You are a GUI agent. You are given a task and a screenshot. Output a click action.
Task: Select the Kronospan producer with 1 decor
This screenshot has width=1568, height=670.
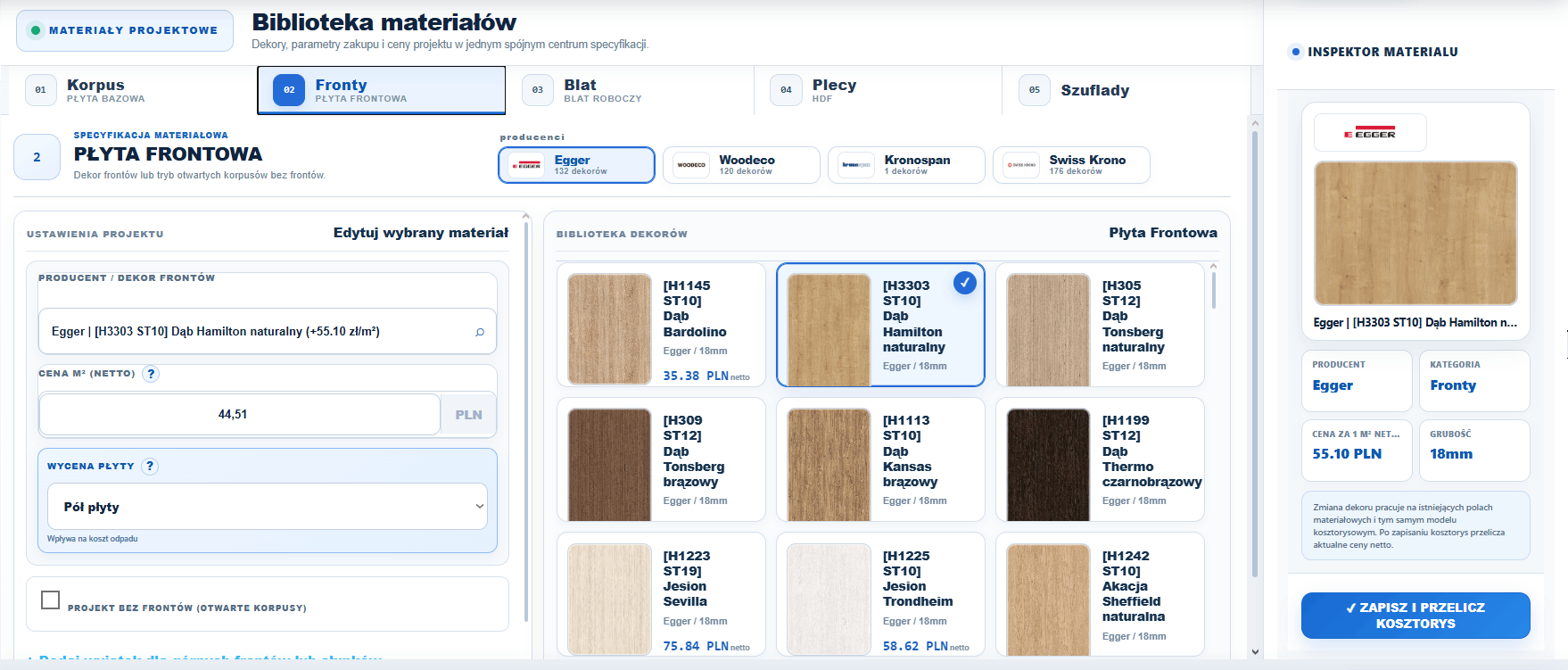906,165
